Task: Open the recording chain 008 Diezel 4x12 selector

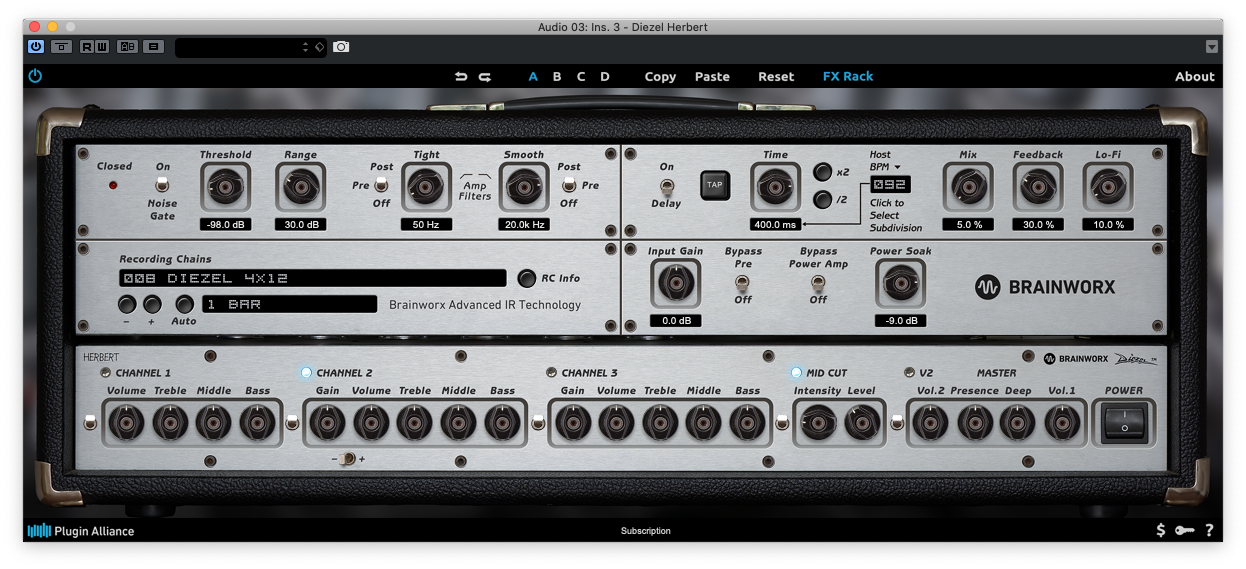Action: click(312, 278)
